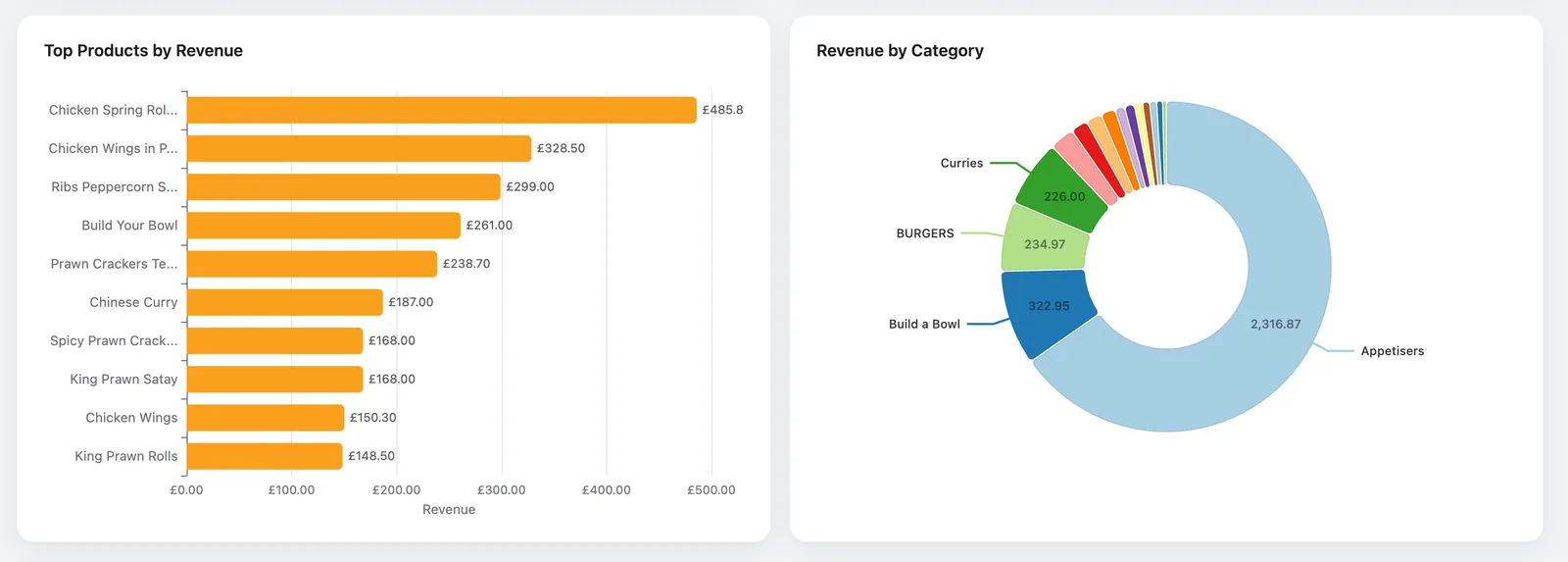This screenshot has width=1568, height=562.
Task: Click the £485.8 value label
Action: coord(722,110)
